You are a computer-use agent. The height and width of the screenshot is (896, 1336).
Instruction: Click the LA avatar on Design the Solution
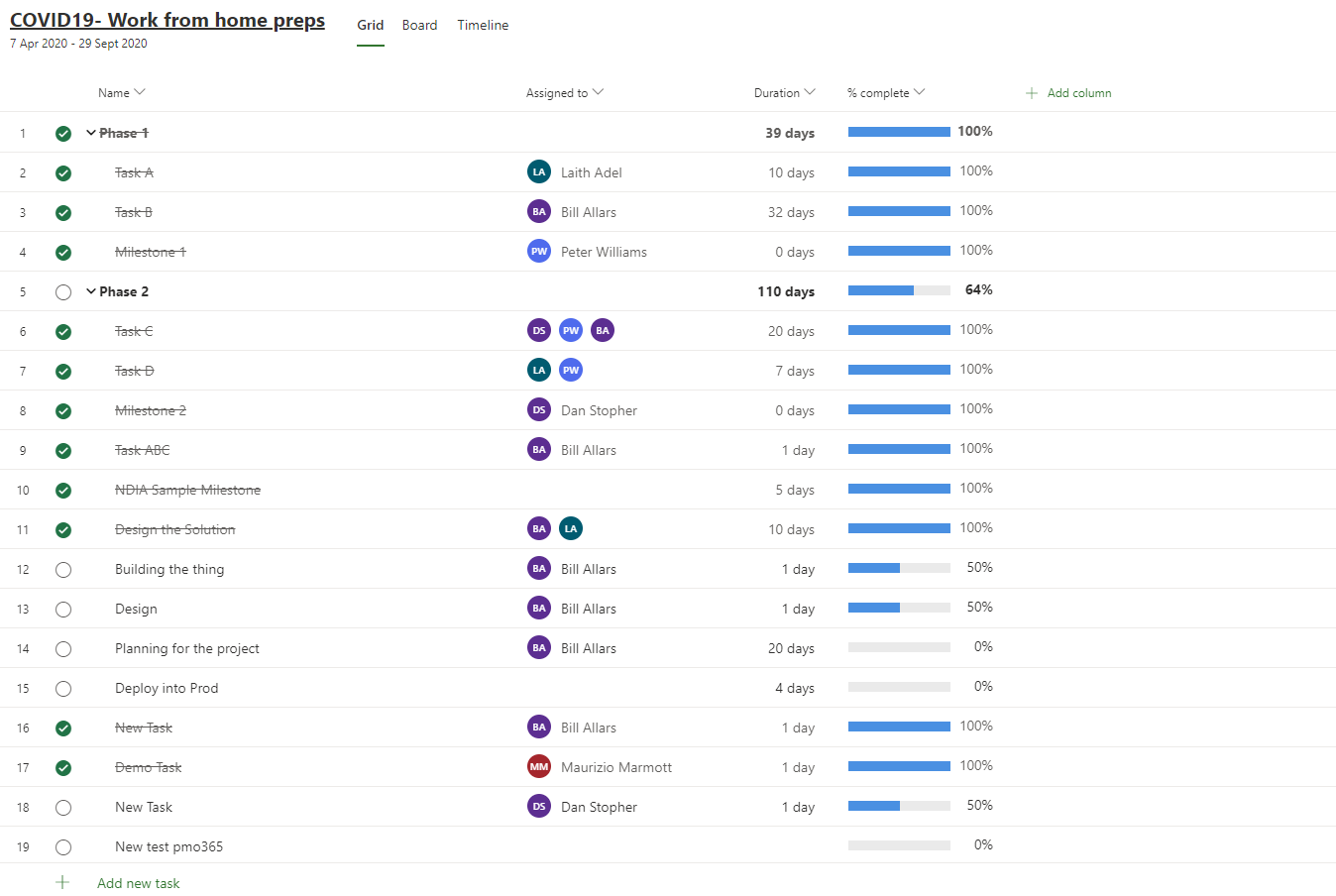coord(570,528)
